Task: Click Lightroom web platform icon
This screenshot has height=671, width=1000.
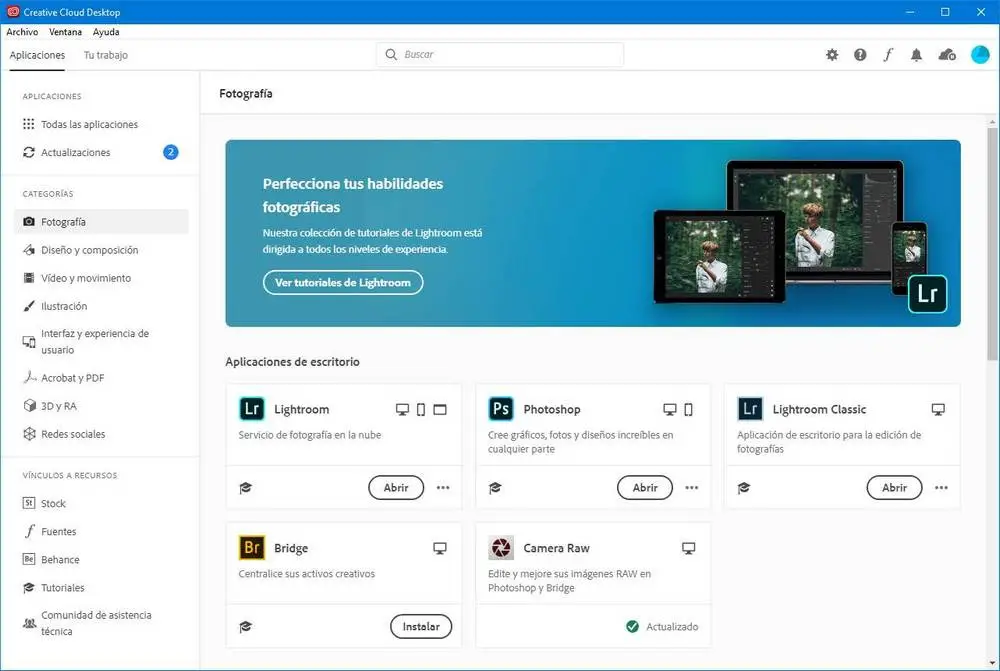Action: pyautogui.click(x=440, y=409)
